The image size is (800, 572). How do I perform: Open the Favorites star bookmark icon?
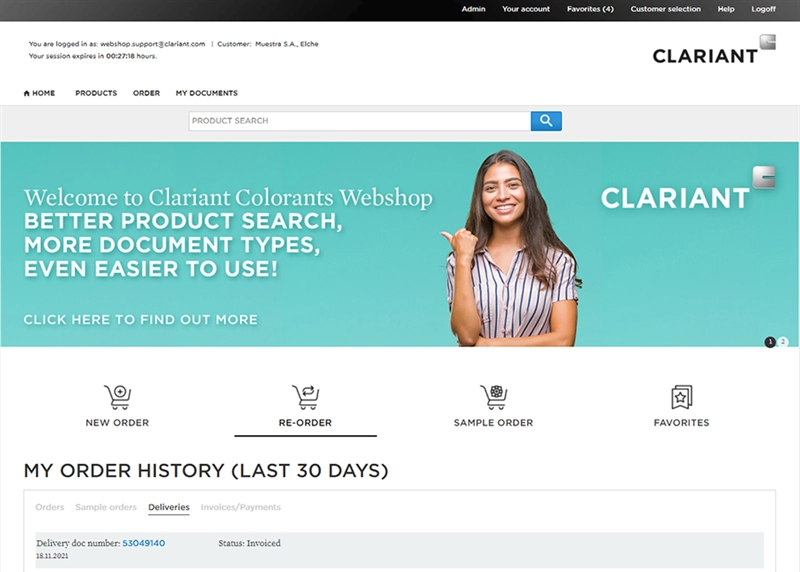(x=682, y=396)
